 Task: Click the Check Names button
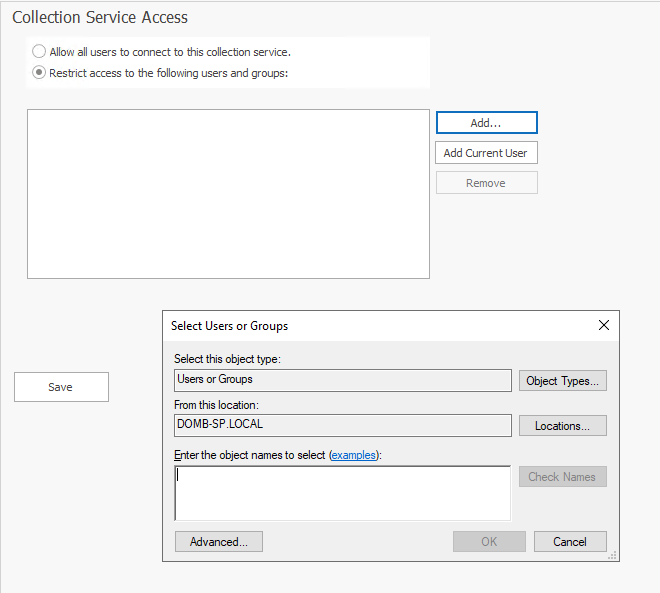[562, 477]
